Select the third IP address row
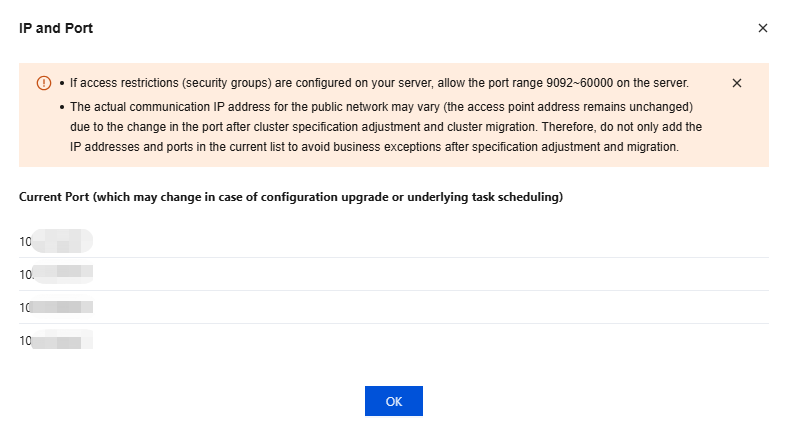 point(56,307)
